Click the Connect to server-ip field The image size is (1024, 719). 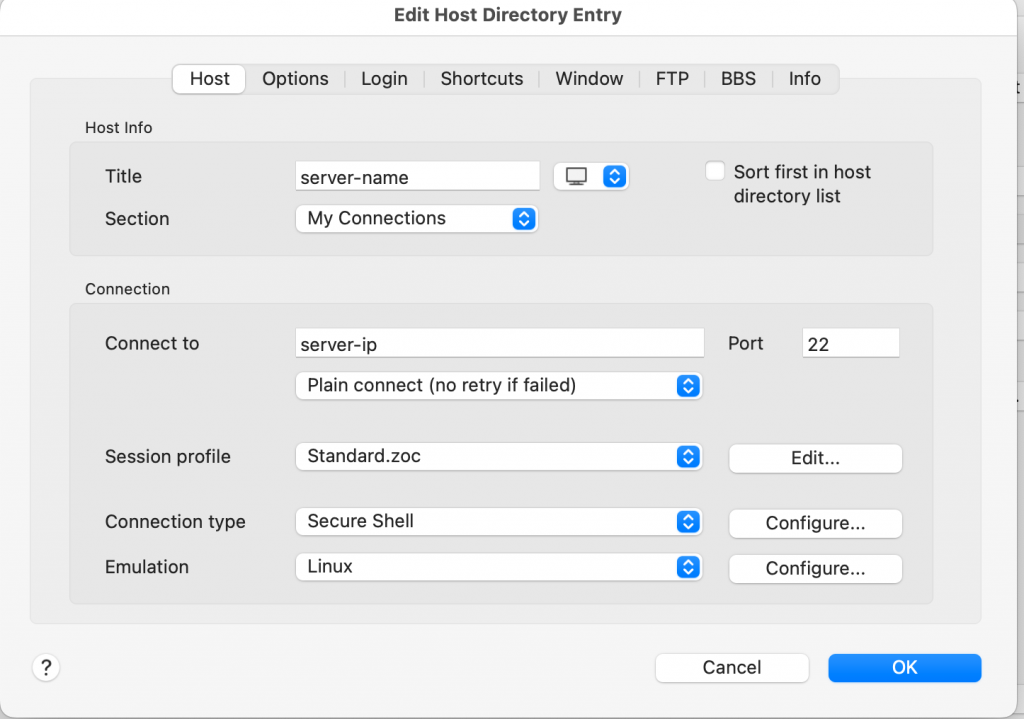[x=500, y=344]
